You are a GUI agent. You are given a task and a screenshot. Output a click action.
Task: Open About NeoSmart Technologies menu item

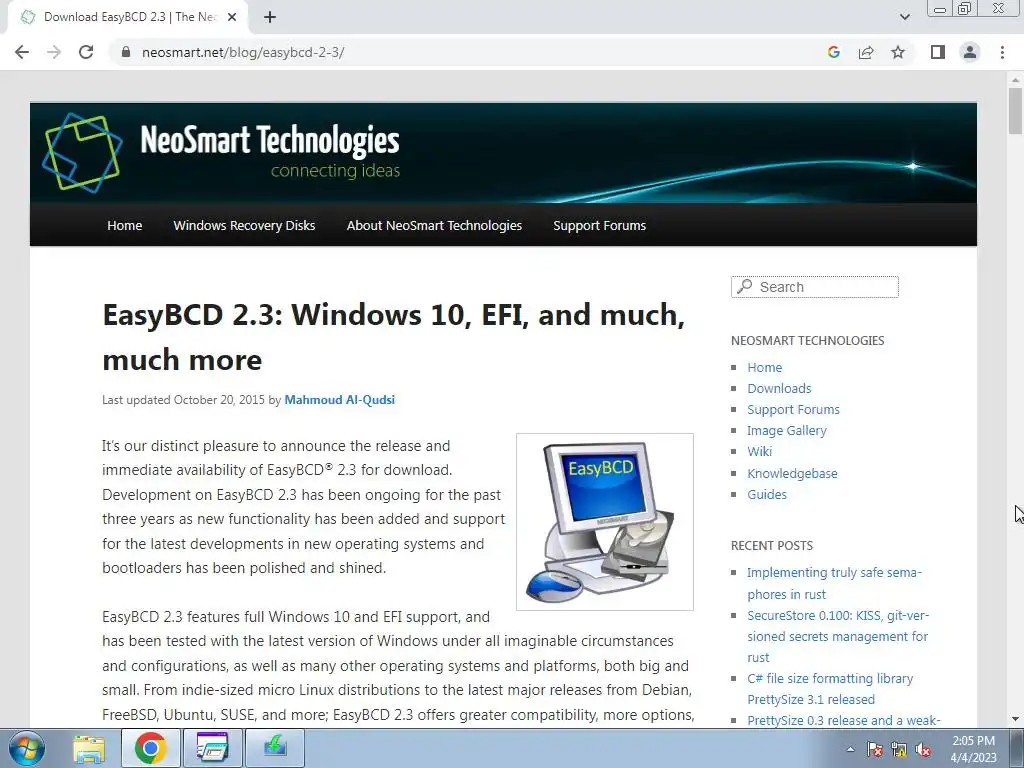tap(434, 225)
